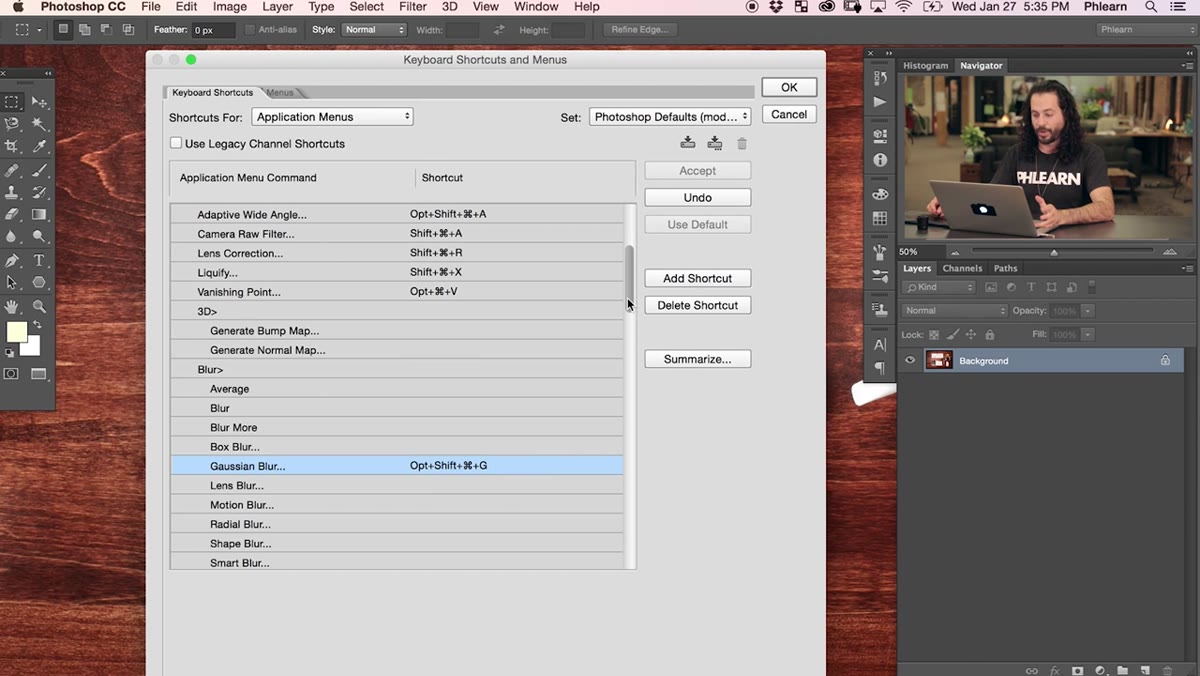This screenshot has height=676, width=1200.
Task: Swap foreground and background colors
Action: click(38, 325)
